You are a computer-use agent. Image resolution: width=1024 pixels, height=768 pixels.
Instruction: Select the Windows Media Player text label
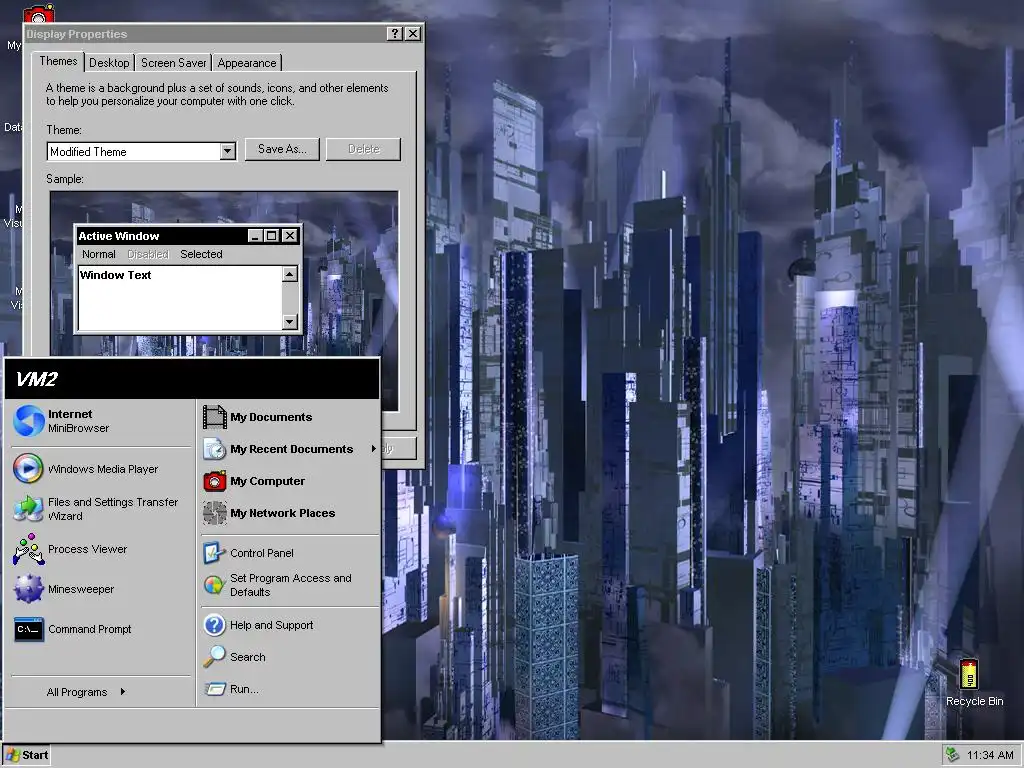click(x=103, y=469)
